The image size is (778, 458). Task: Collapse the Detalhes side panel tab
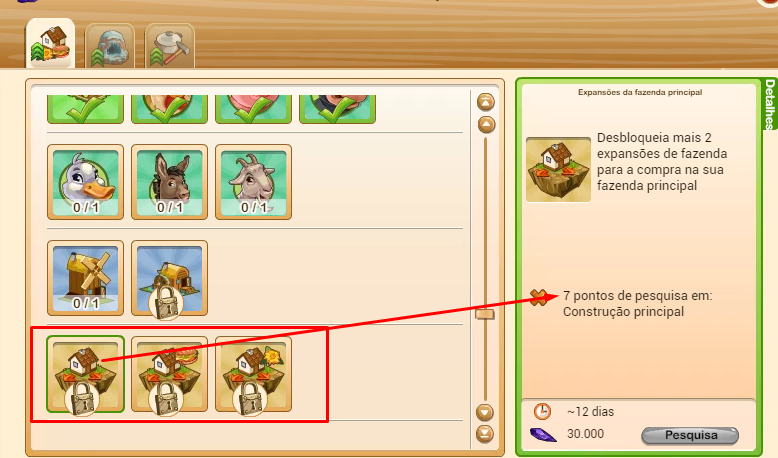pos(770,103)
